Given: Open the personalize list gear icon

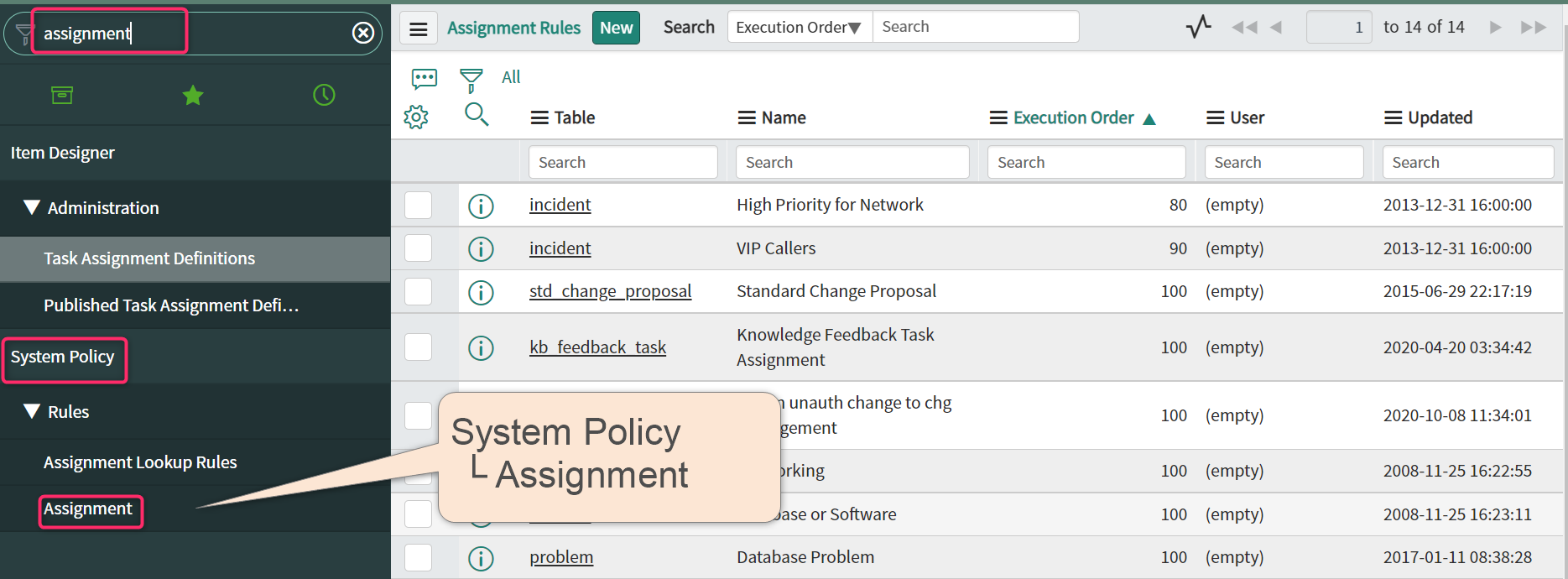Looking at the screenshot, I should click(416, 117).
